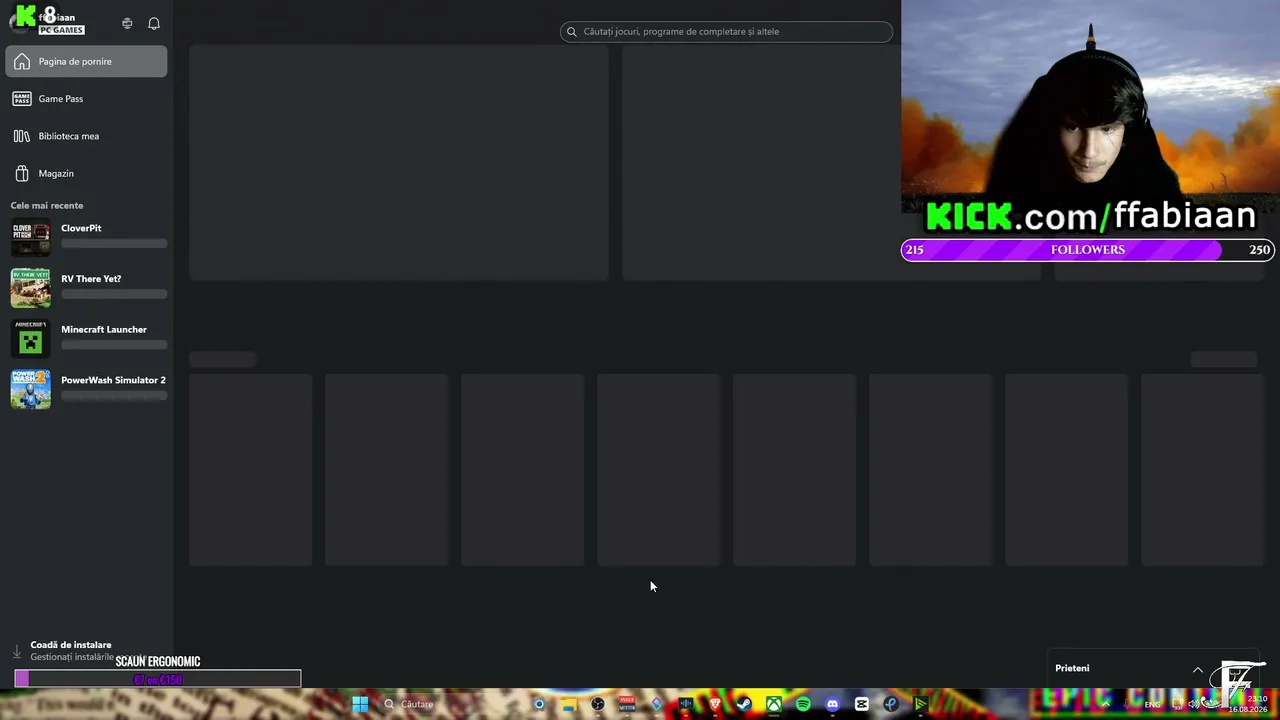Launch the Minecraft Launcher icon

(x=31, y=339)
